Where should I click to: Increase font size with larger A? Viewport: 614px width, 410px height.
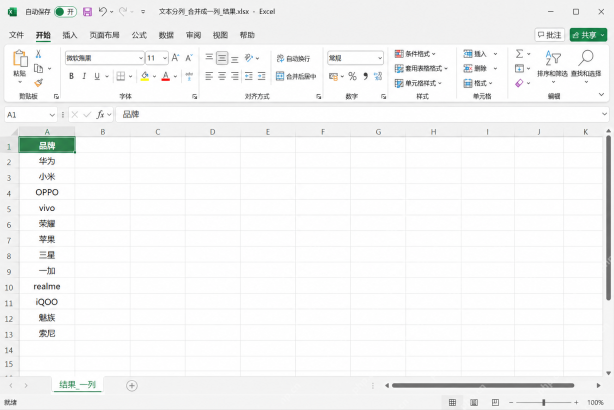tap(175, 58)
